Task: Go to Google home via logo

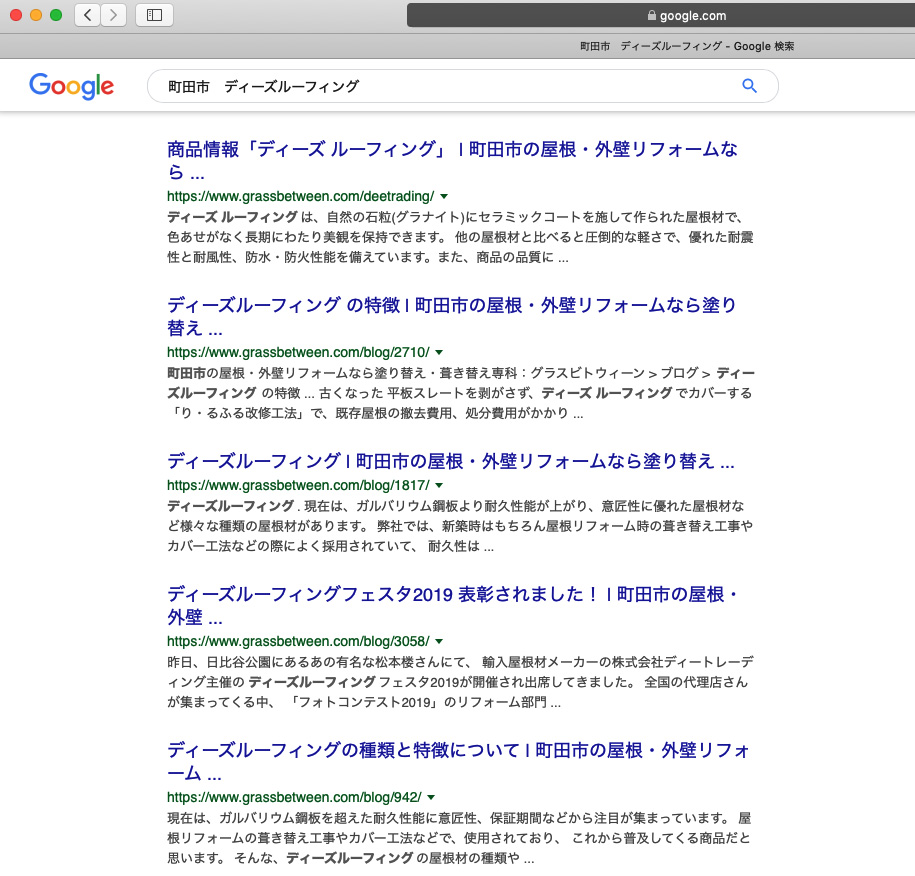Action: 72,86
